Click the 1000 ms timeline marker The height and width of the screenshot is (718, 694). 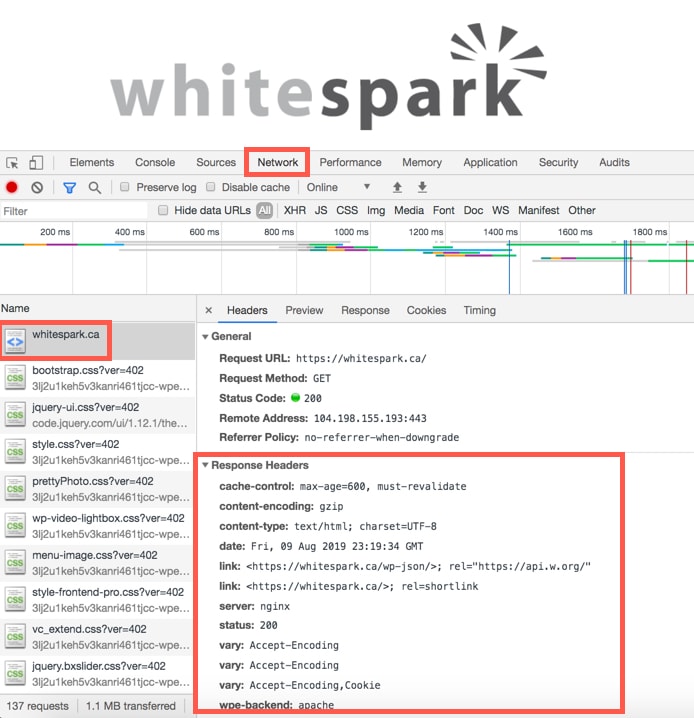coord(351,232)
